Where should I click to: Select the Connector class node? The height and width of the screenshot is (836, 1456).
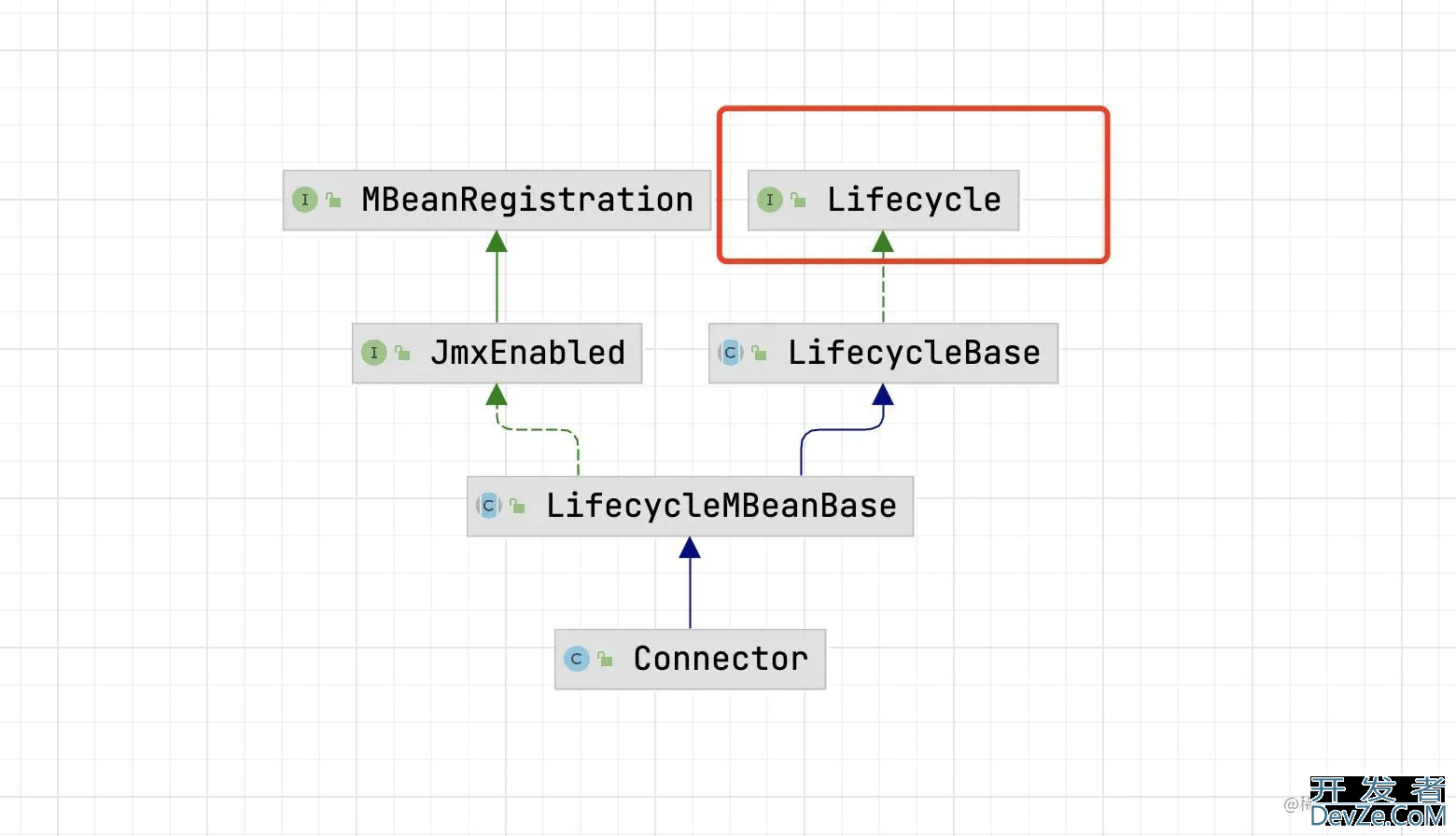[690, 659]
